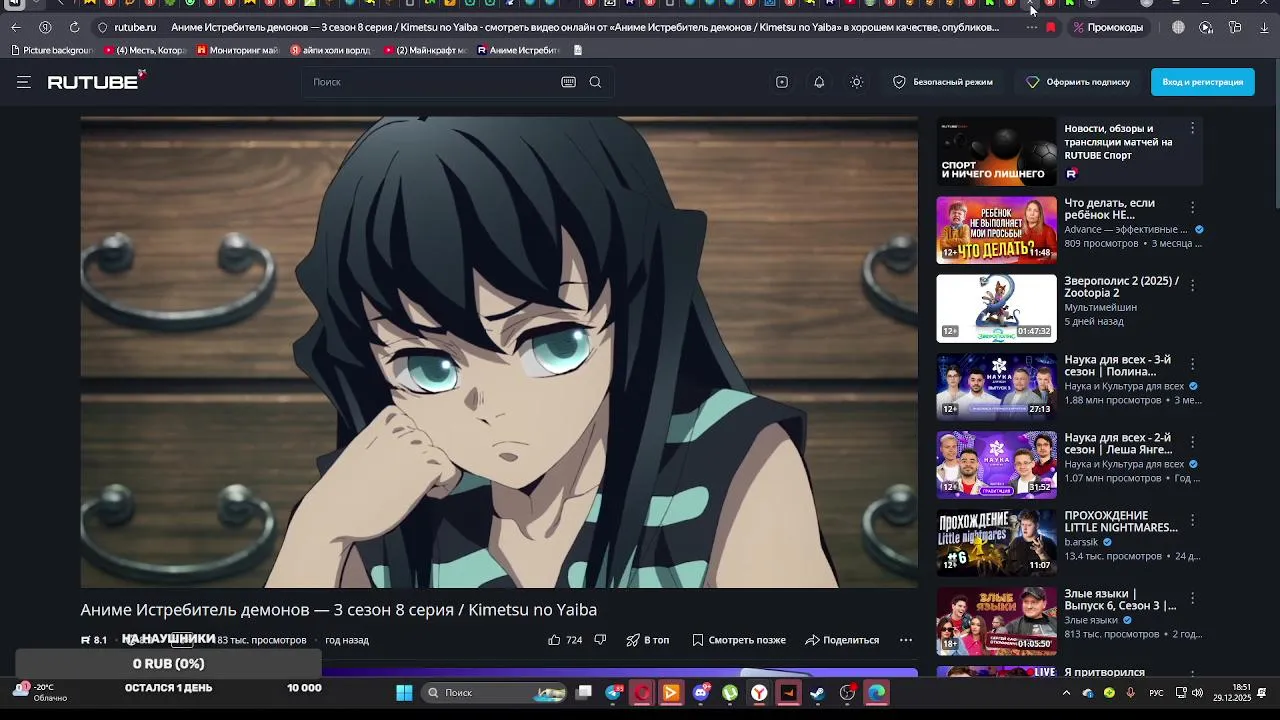Open the Opera icon in taskbar
This screenshot has width=1280, height=720.
(642, 693)
